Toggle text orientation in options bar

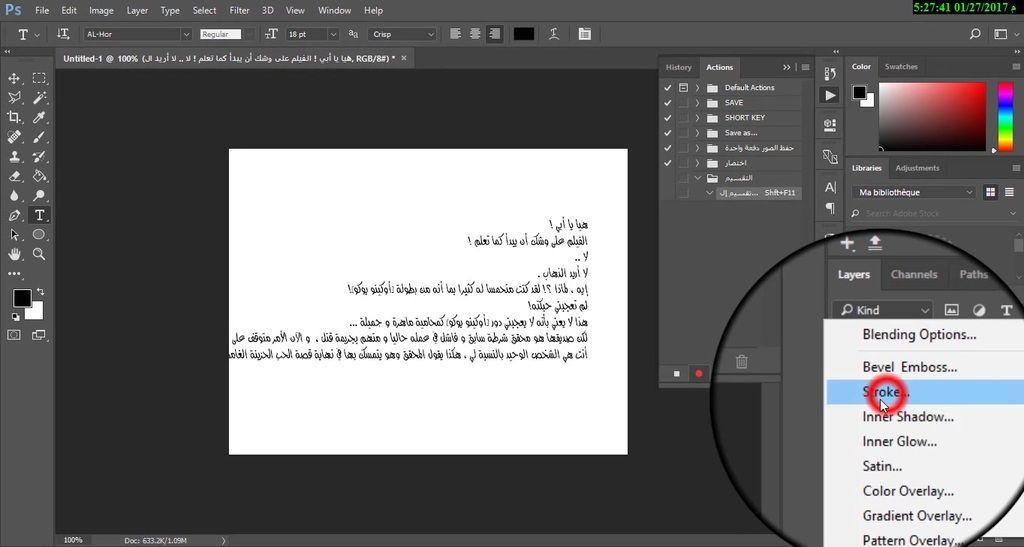tap(63, 34)
